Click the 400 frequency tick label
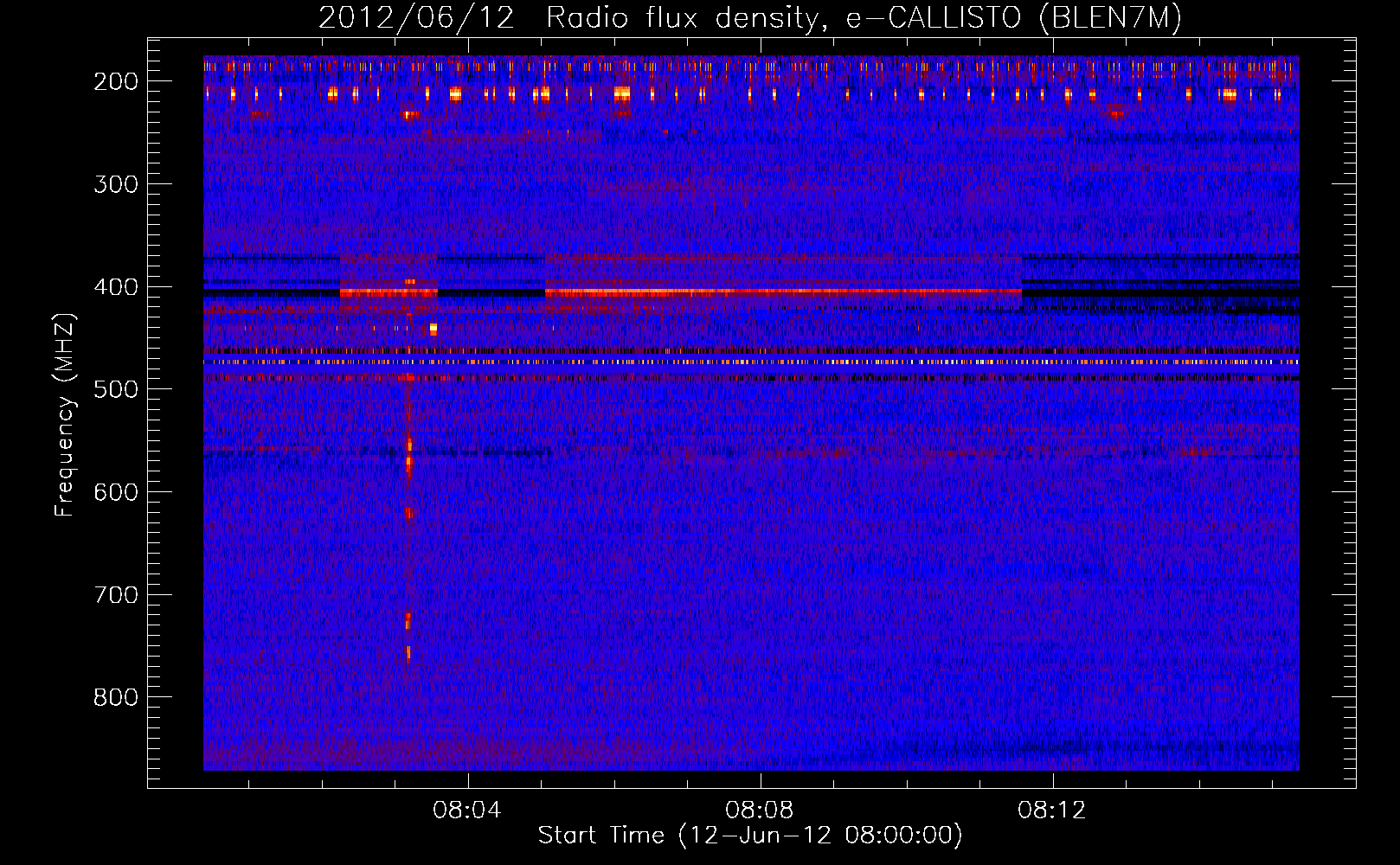The width and height of the screenshot is (1400, 865). click(116, 287)
